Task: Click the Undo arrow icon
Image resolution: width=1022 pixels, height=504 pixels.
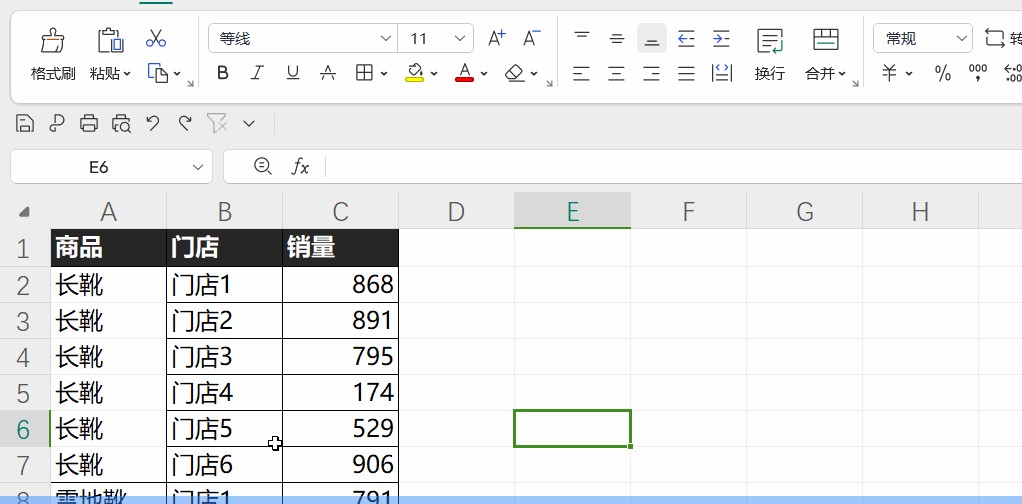Action: [153, 123]
